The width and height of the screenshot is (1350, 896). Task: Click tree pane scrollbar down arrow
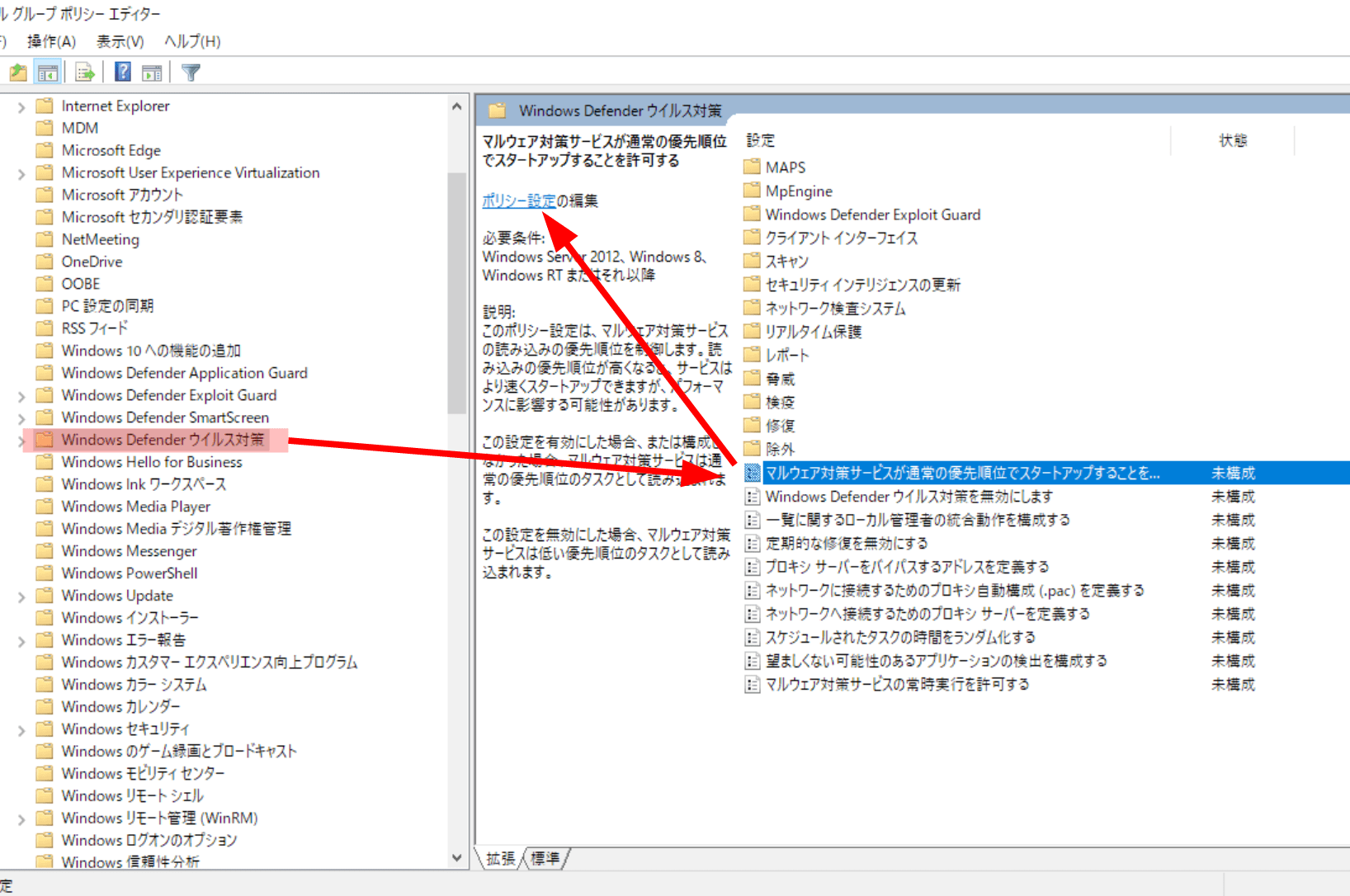(x=457, y=858)
